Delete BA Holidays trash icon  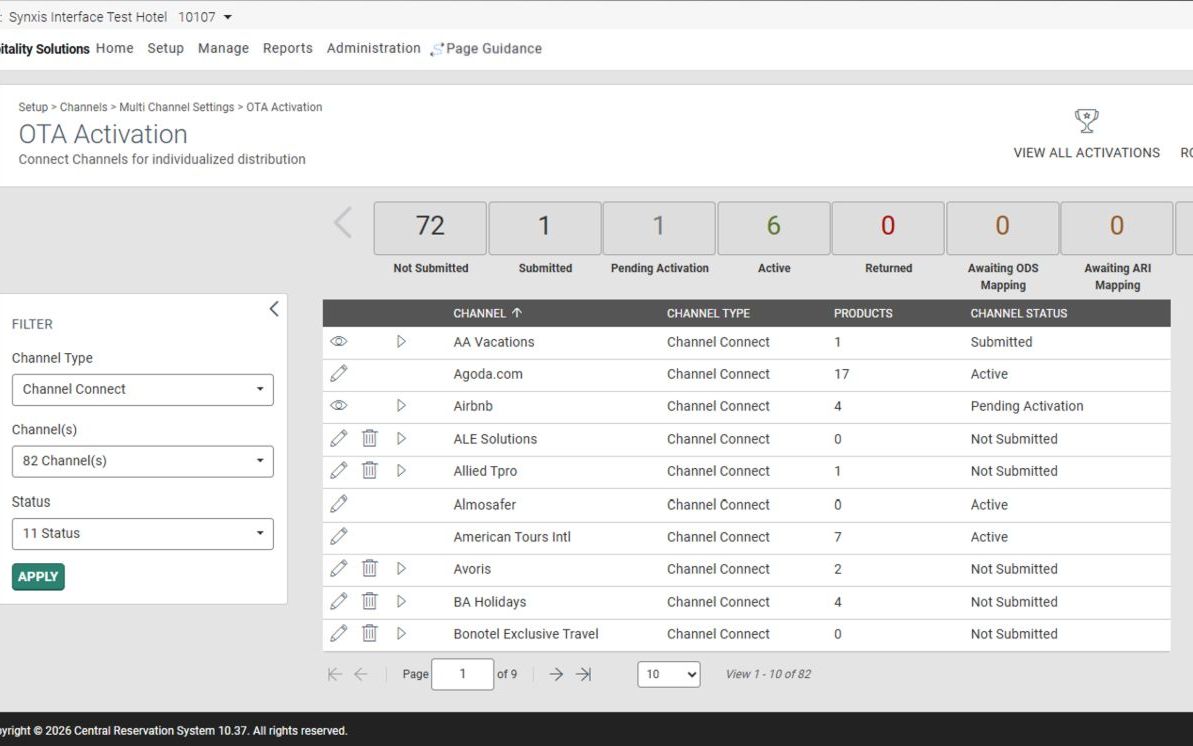pos(370,601)
